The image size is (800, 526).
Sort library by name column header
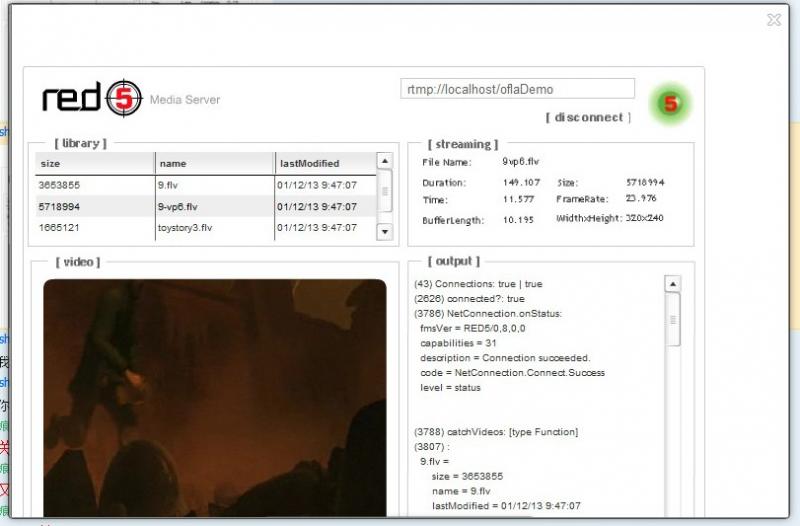(215, 163)
